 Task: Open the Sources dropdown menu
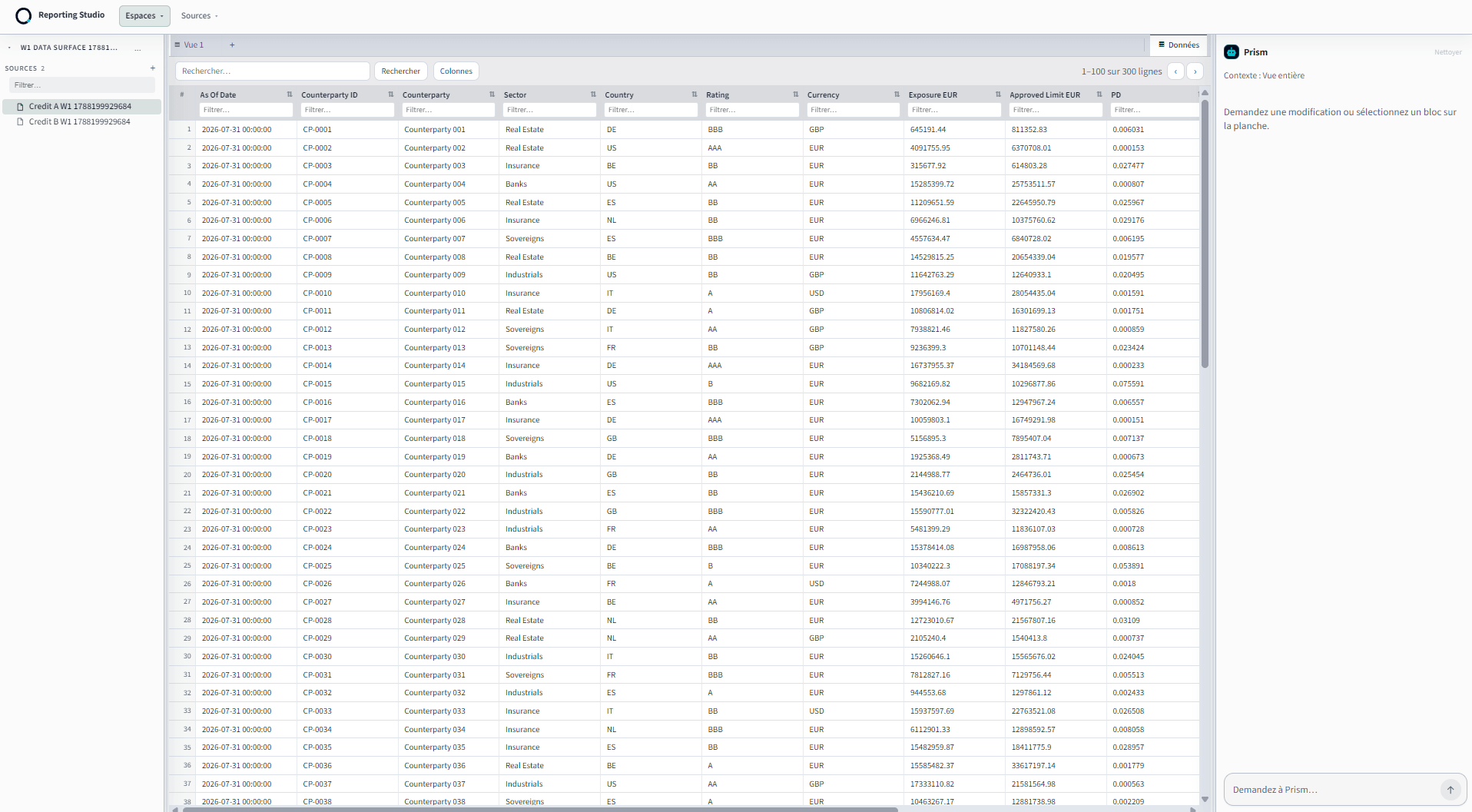click(x=200, y=15)
